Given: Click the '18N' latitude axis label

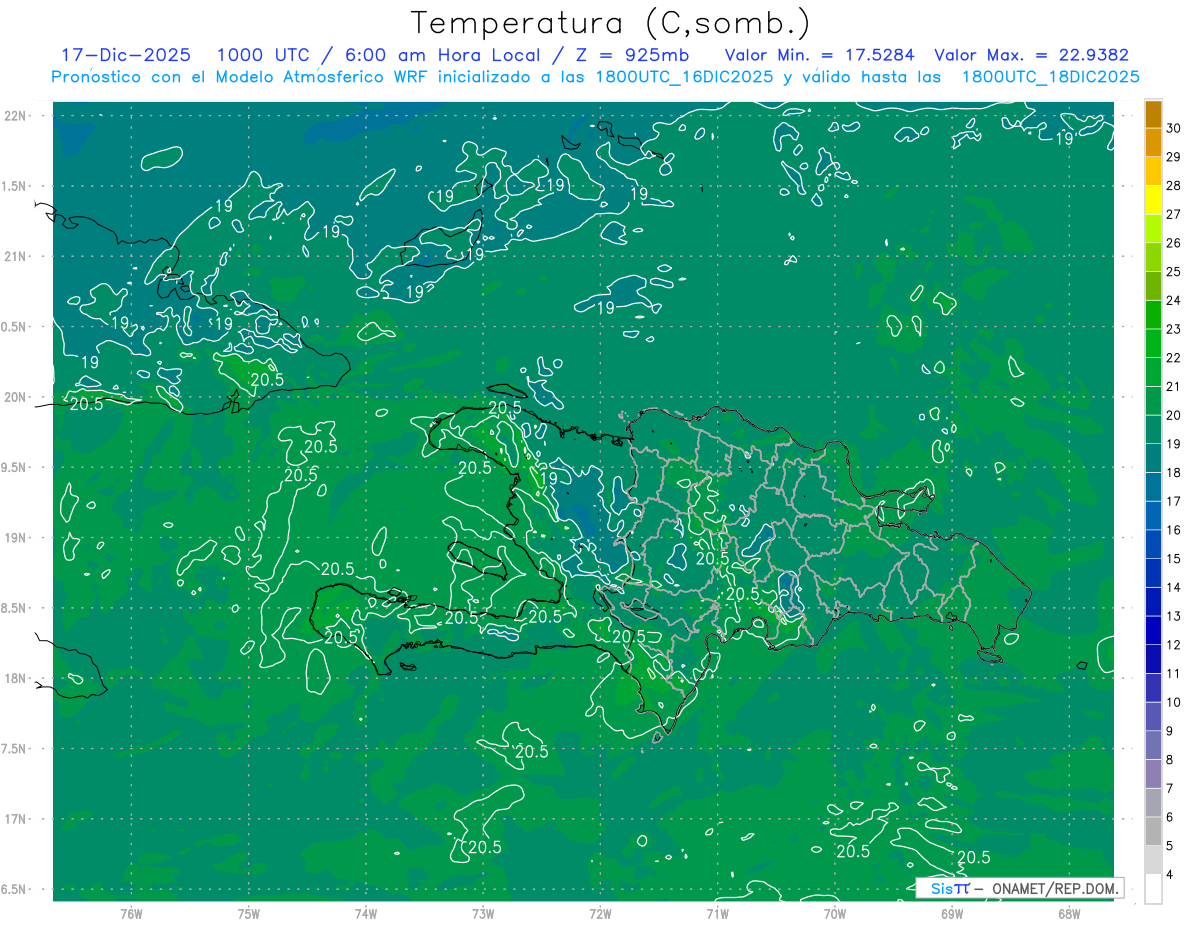Looking at the screenshot, I should coord(17,679).
